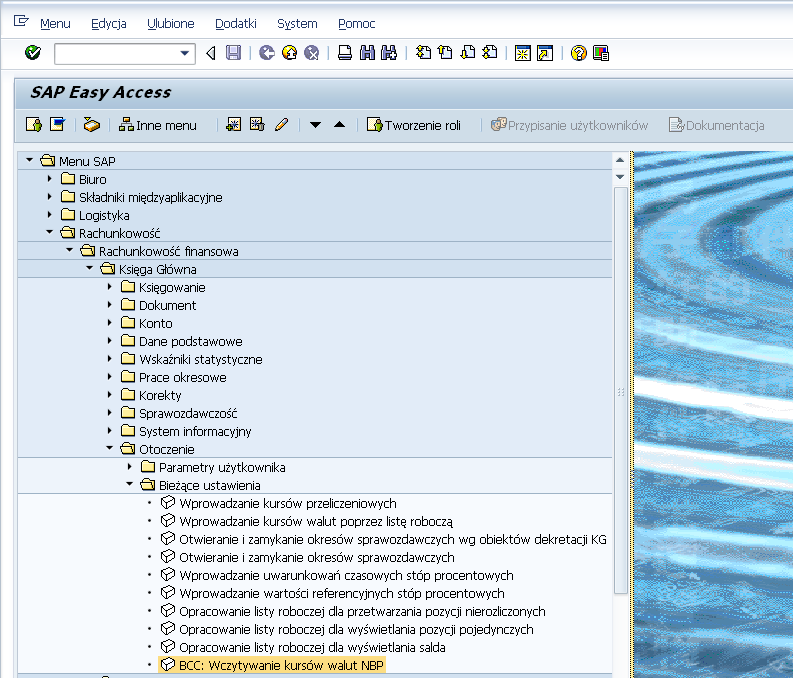Screen dimensions: 793x678
Task: Click the Create New Session icon
Action: click(522, 53)
